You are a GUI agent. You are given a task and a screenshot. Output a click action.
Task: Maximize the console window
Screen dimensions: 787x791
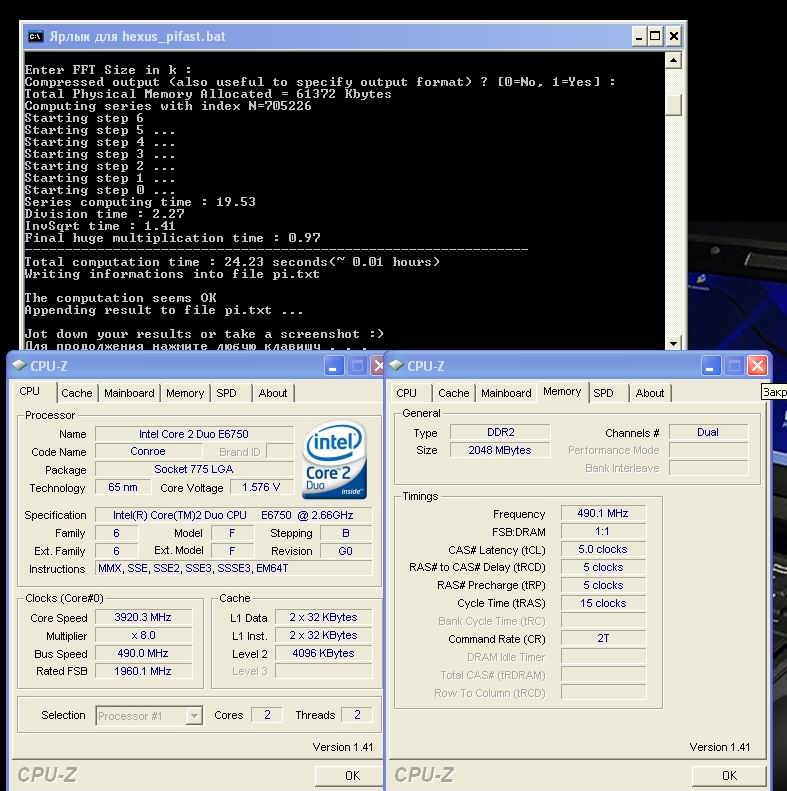(655, 36)
